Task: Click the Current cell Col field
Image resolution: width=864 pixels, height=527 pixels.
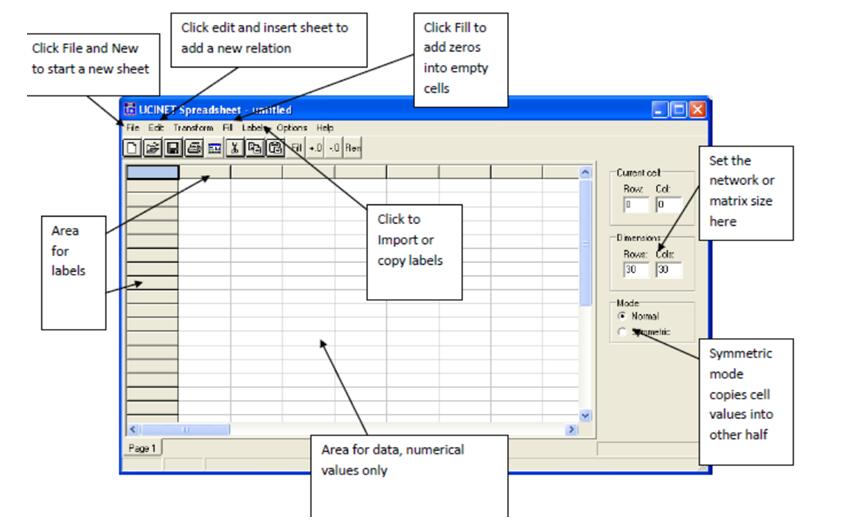Action: (x=669, y=205)
